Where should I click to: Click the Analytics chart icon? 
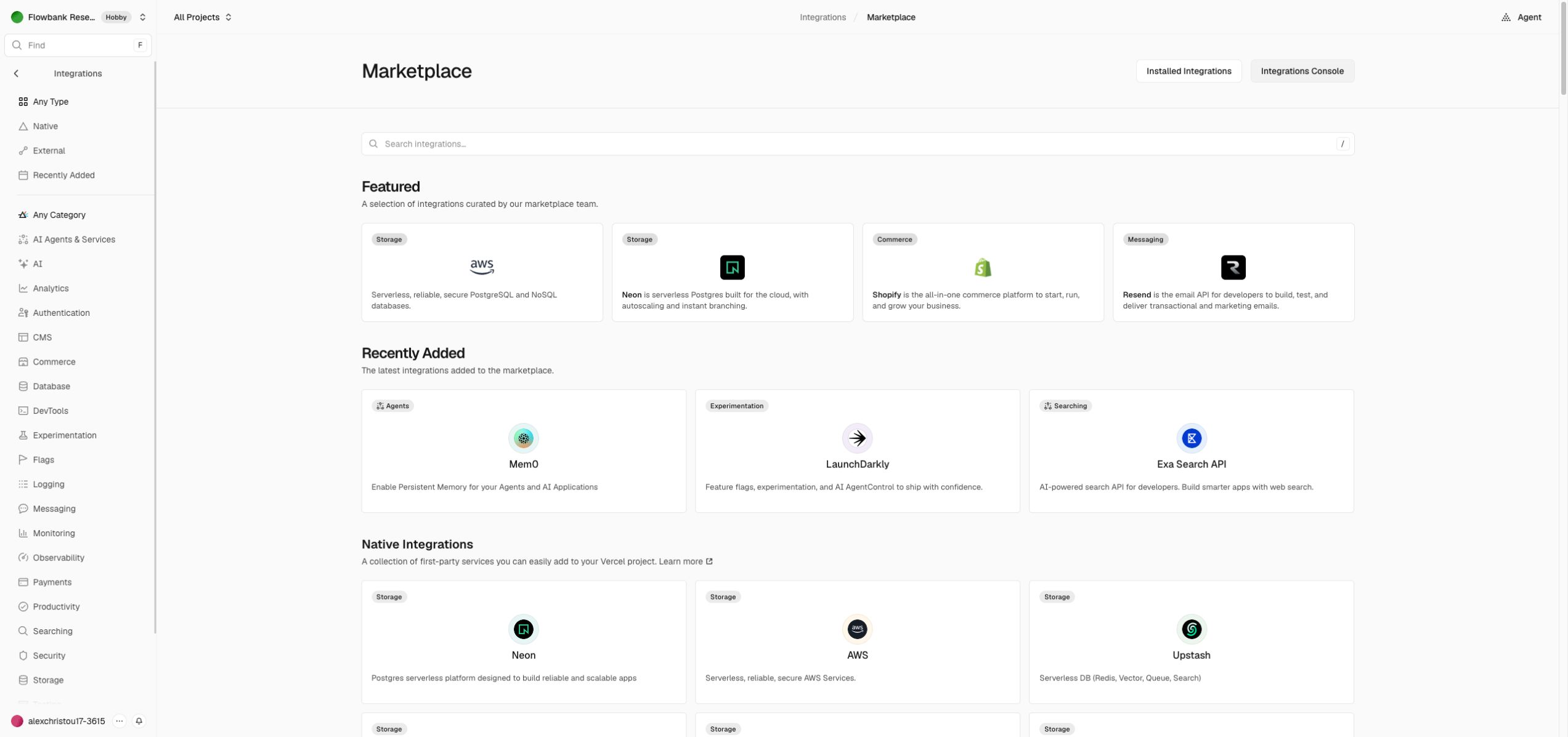tap(23, 289)
